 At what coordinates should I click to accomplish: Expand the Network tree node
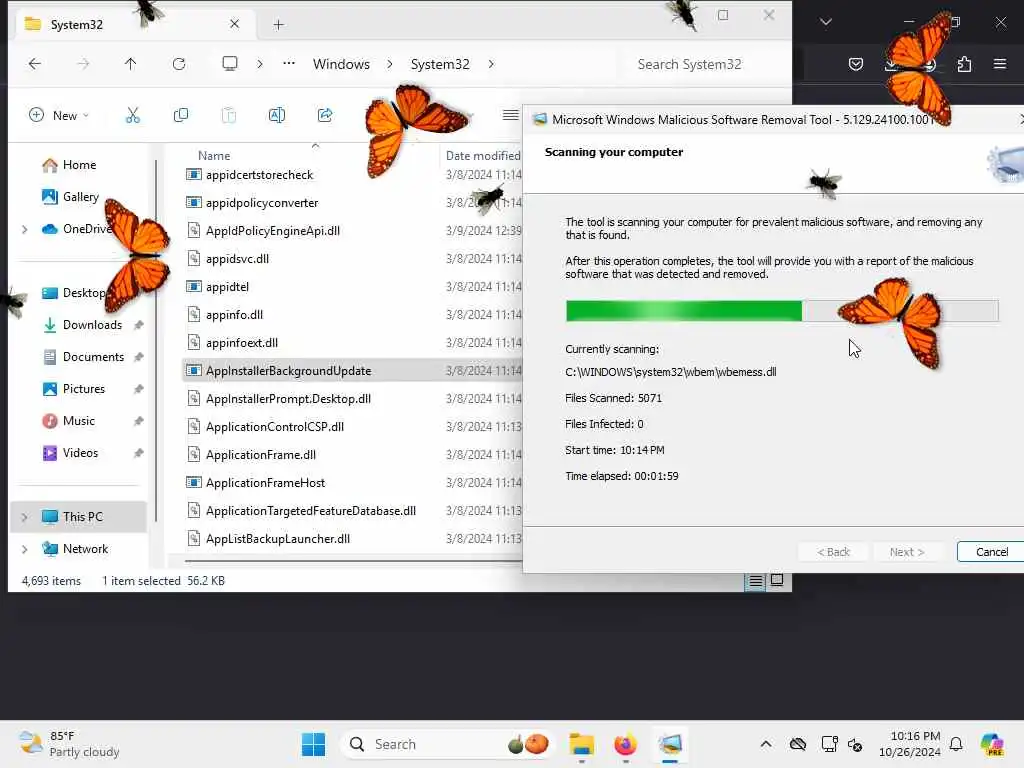(x=25, y=549)
